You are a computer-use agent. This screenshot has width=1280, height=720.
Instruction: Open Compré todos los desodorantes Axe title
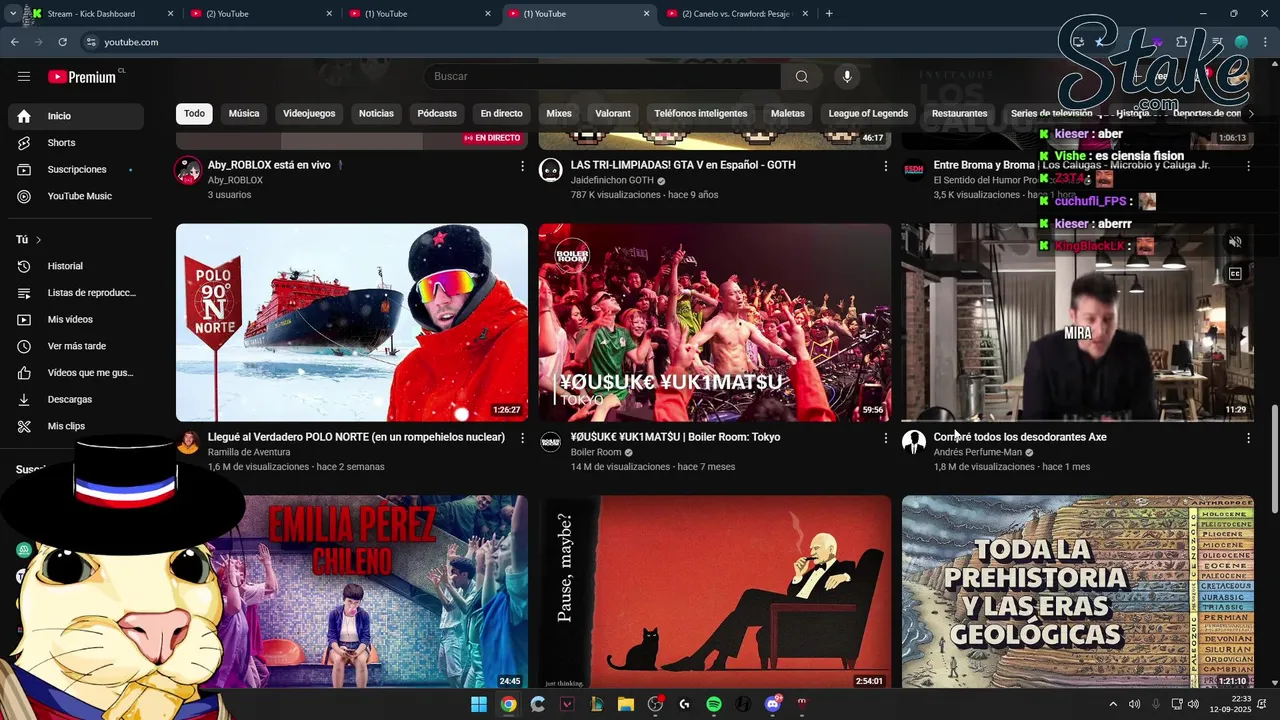pyautogui.click(x=1020, y=437)
